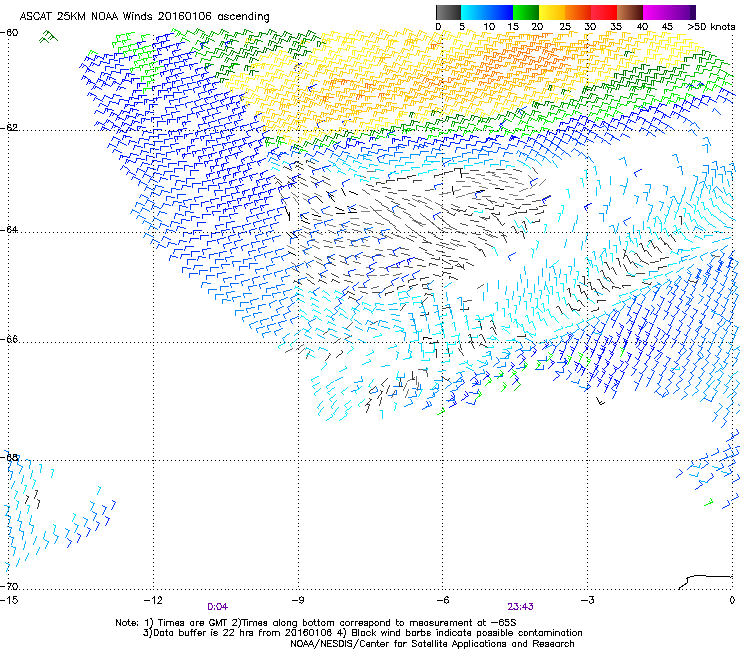Pick the brown 35-40 knots color segment
Screen dimensions: 740x650
point(630,12)
